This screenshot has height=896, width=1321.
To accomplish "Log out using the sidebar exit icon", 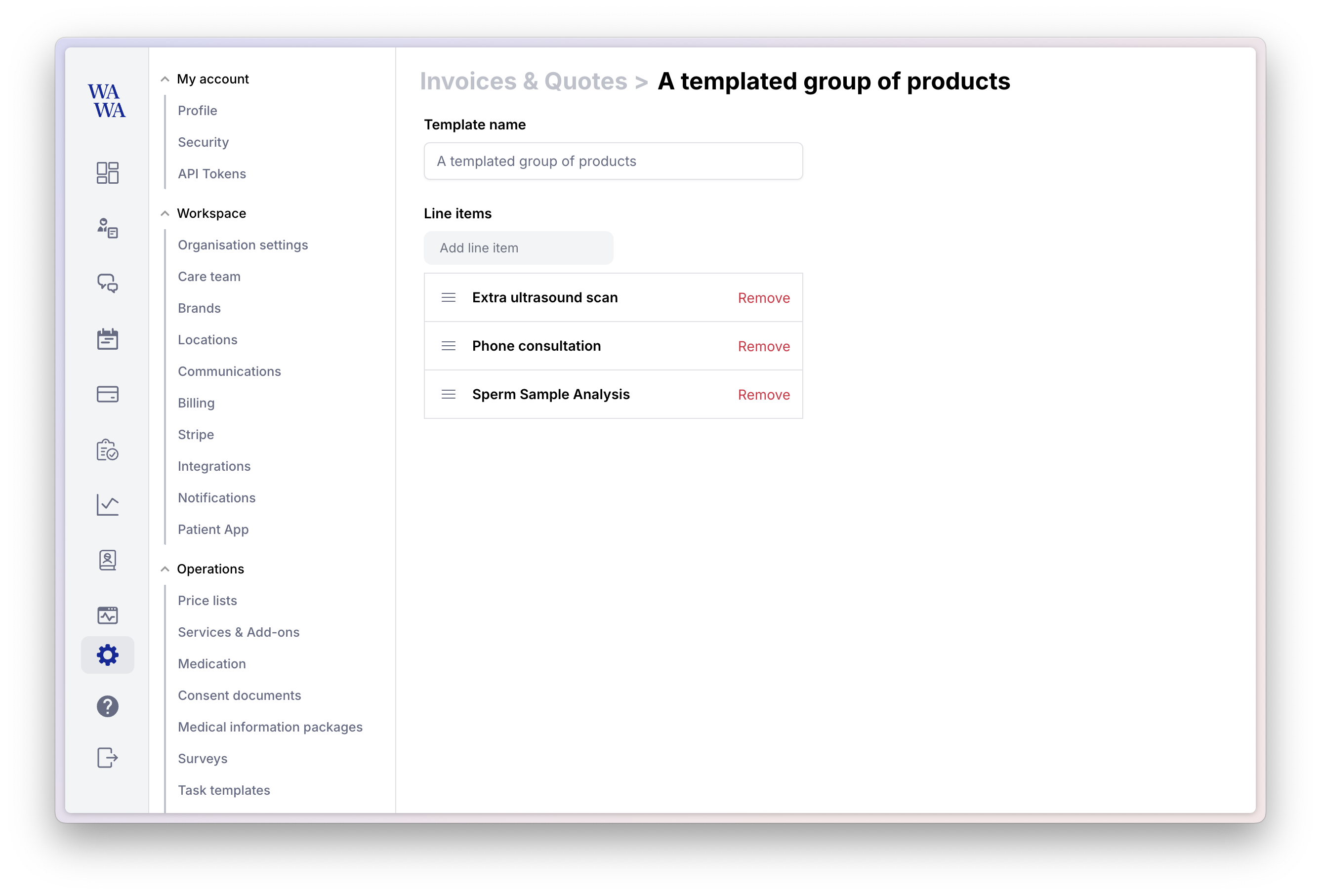I will point(107,756).
